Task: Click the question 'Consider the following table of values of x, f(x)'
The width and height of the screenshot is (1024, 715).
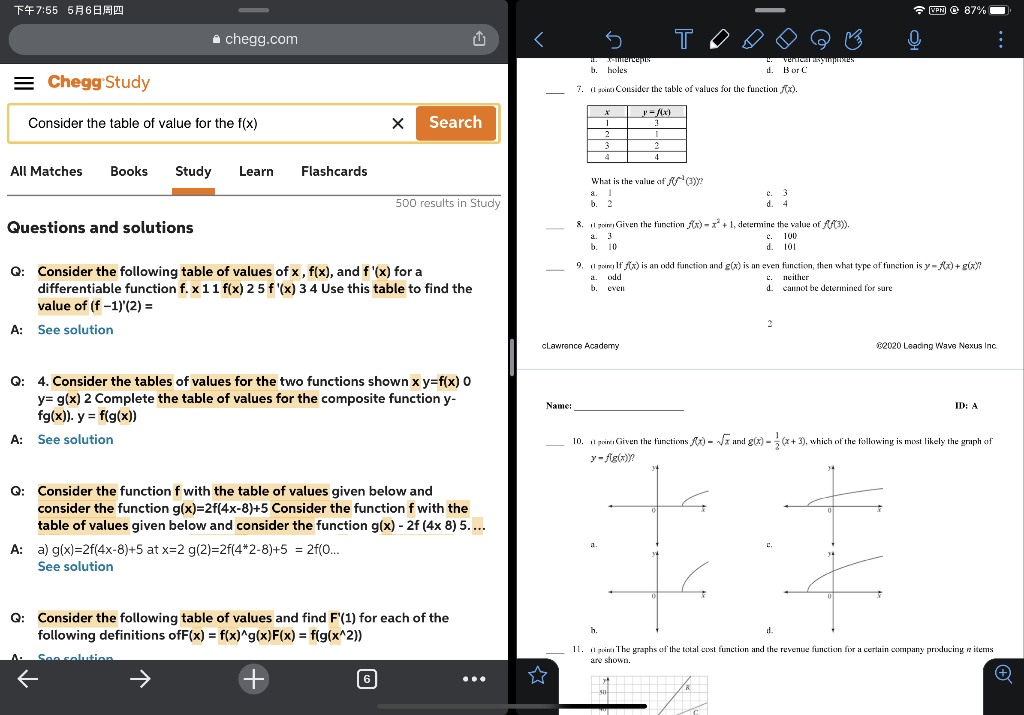Action: click(x=255, y=289)
